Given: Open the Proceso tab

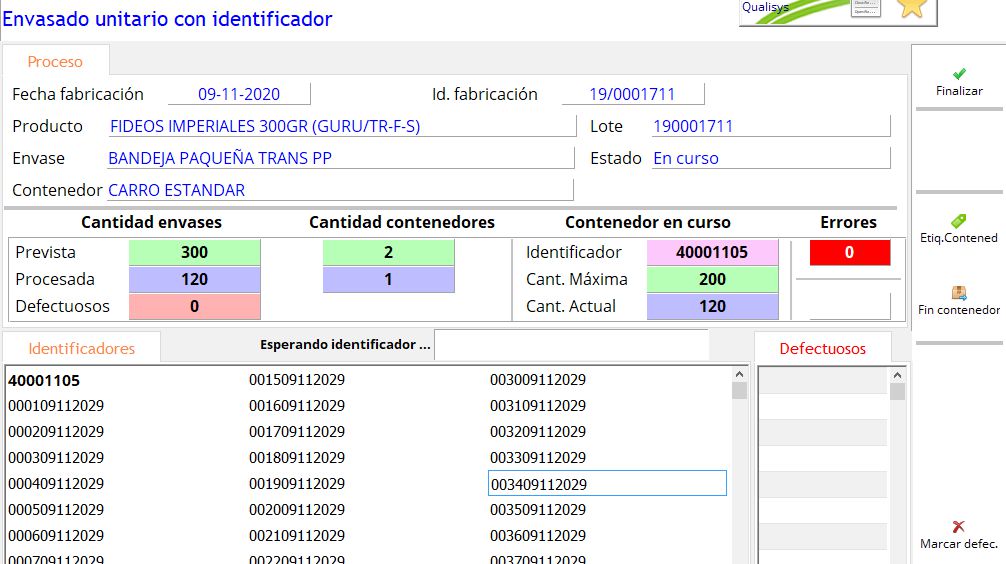Looking at the screenshot, I should pos(55,62).
